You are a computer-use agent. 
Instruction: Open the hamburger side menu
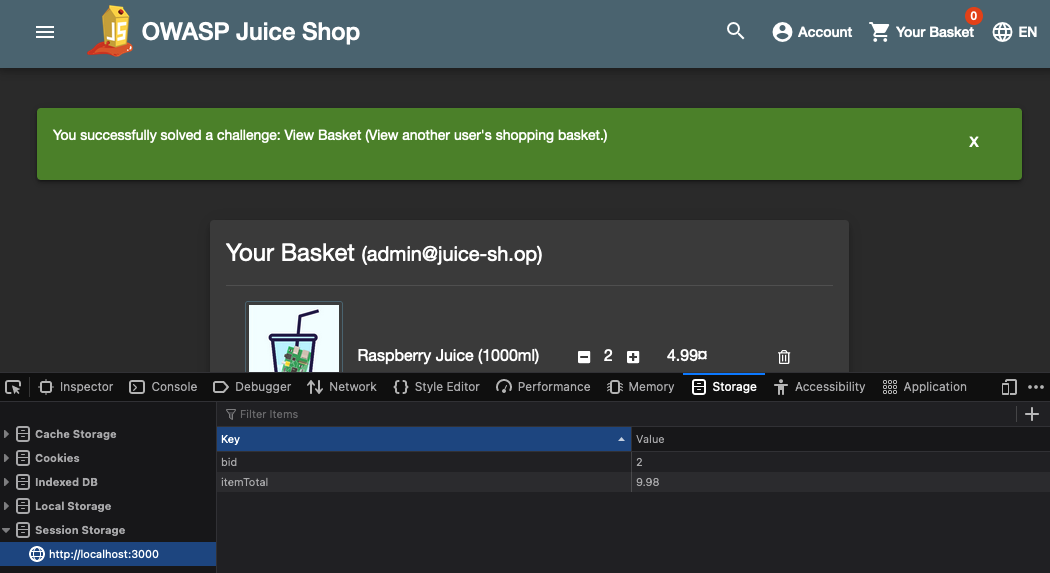pos(45,32)
